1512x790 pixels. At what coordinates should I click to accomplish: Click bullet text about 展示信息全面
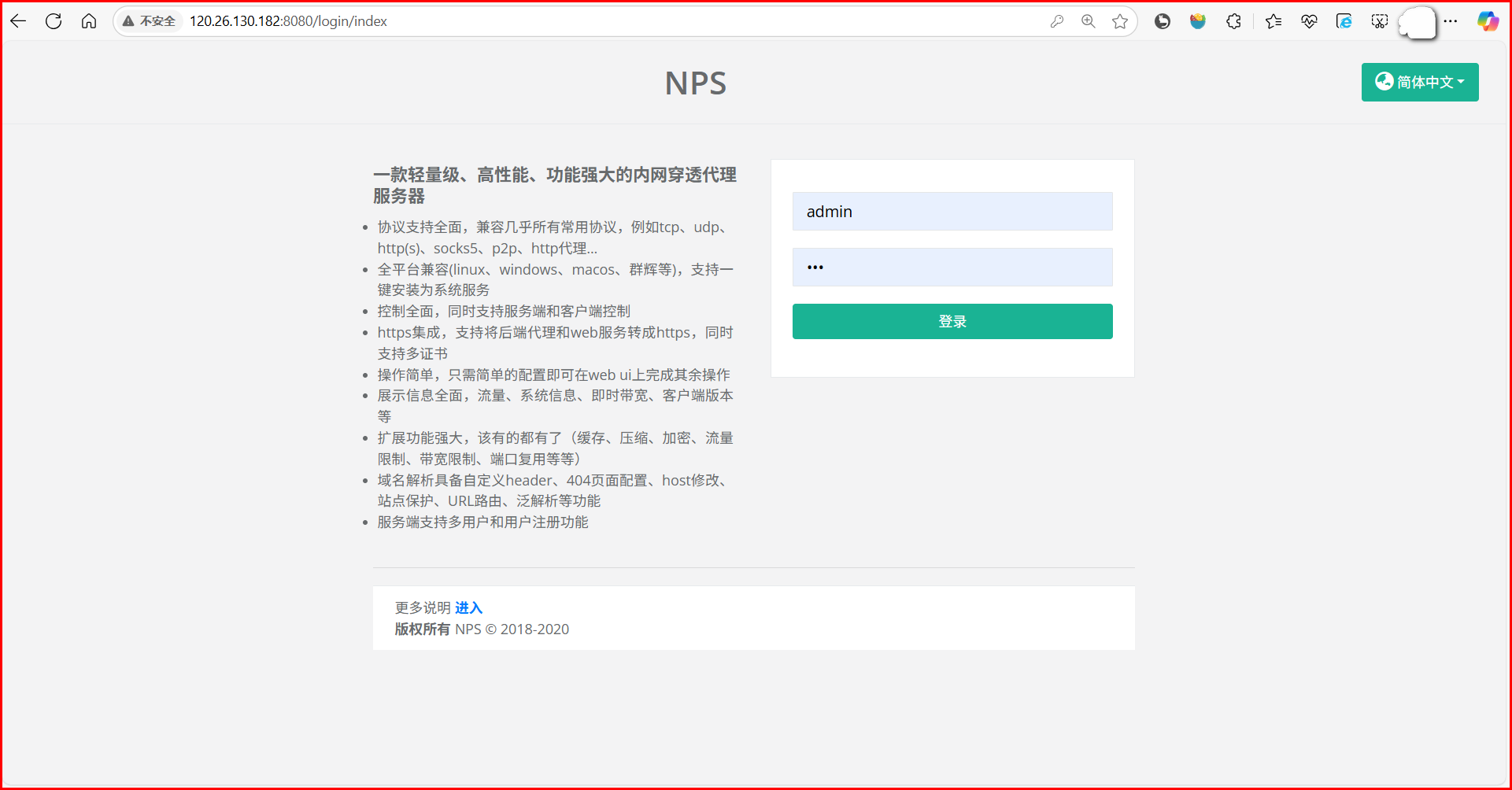(555, 405)
